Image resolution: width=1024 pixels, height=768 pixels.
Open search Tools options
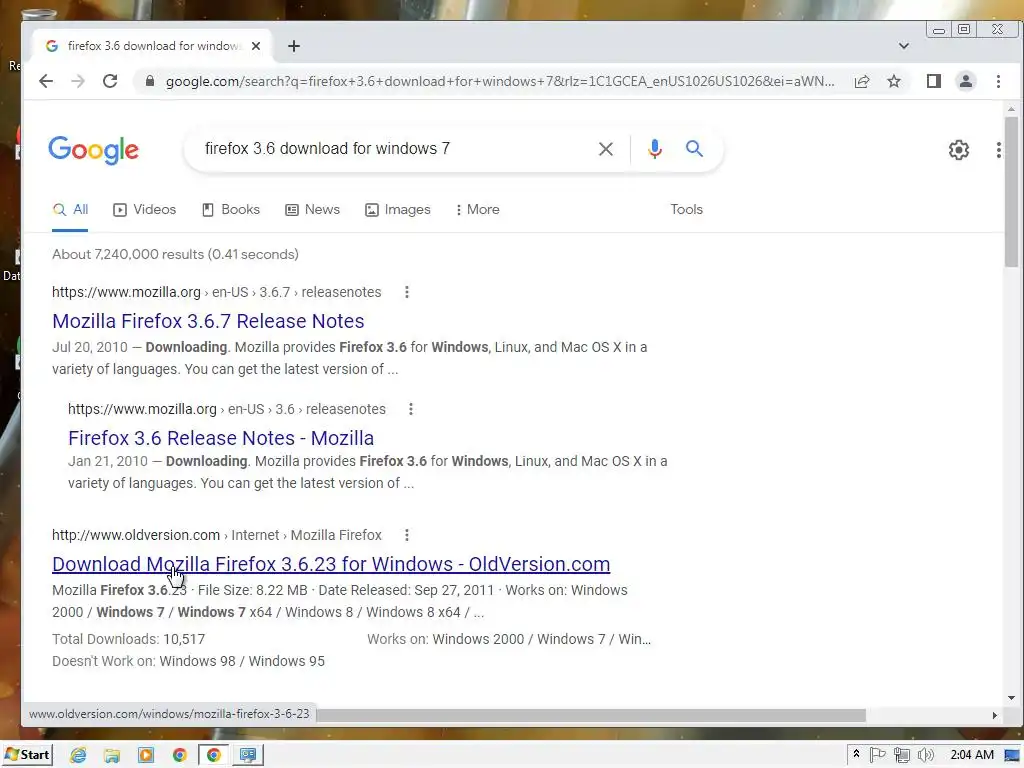(x=686, y=210)
